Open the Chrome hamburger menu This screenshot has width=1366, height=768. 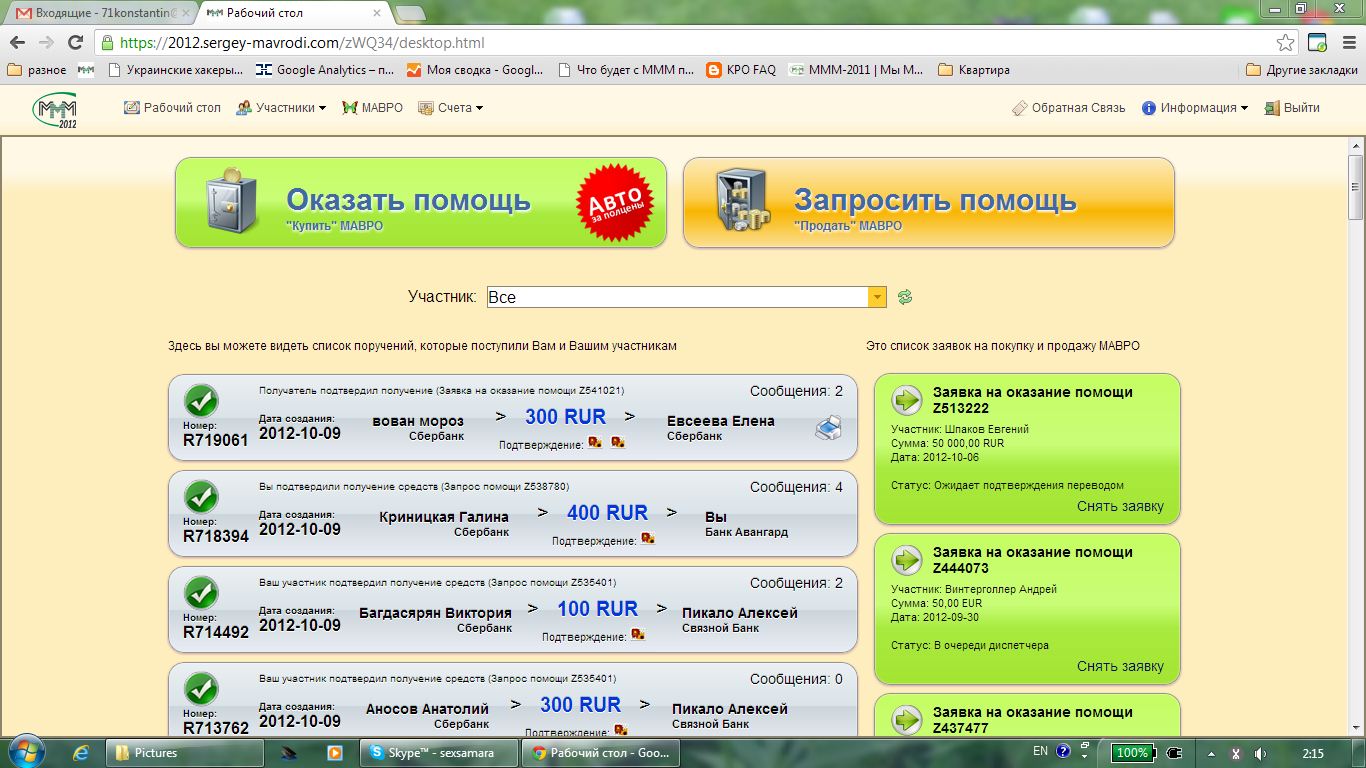(x=1347, y=43)
